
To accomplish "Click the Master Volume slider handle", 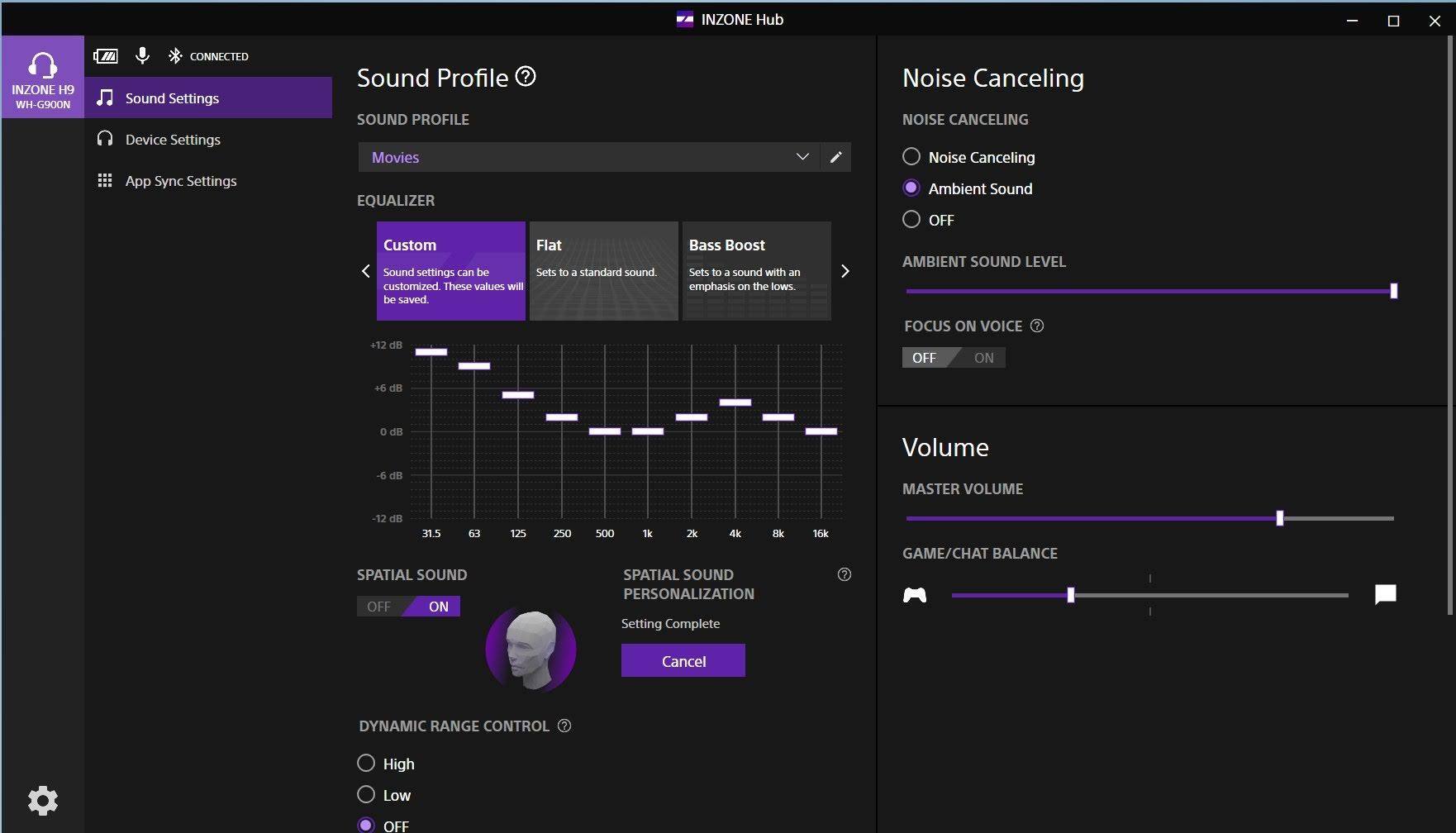I will 1279,518.
